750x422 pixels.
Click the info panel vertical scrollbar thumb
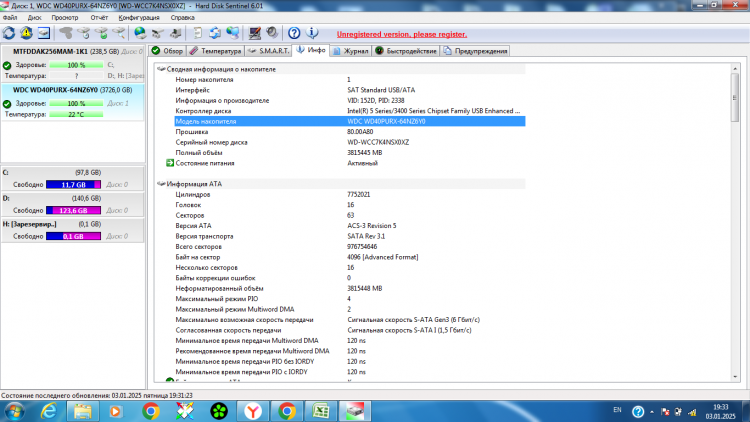tap(735, 98)
